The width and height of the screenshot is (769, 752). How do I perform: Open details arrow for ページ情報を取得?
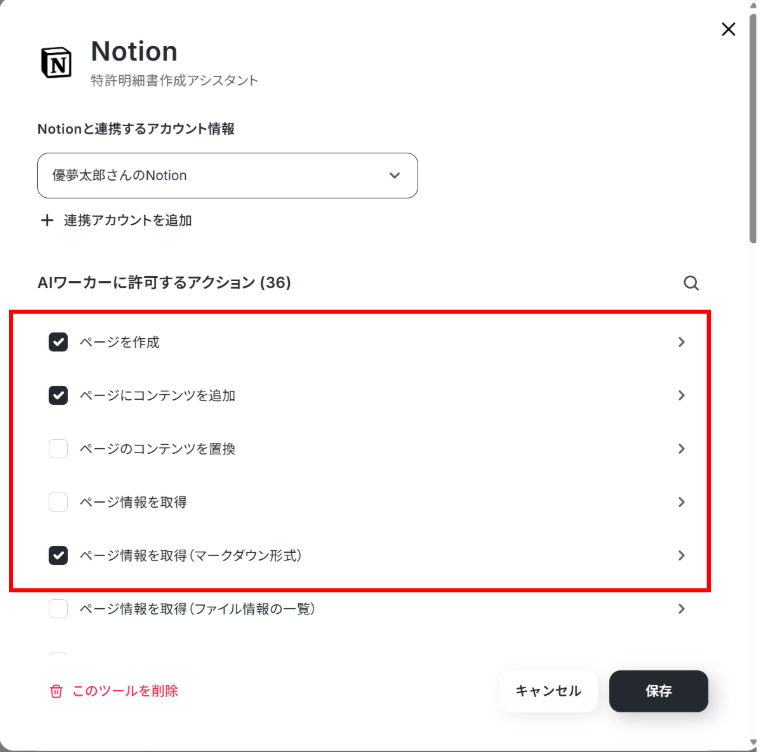click(x=681, y=502)
